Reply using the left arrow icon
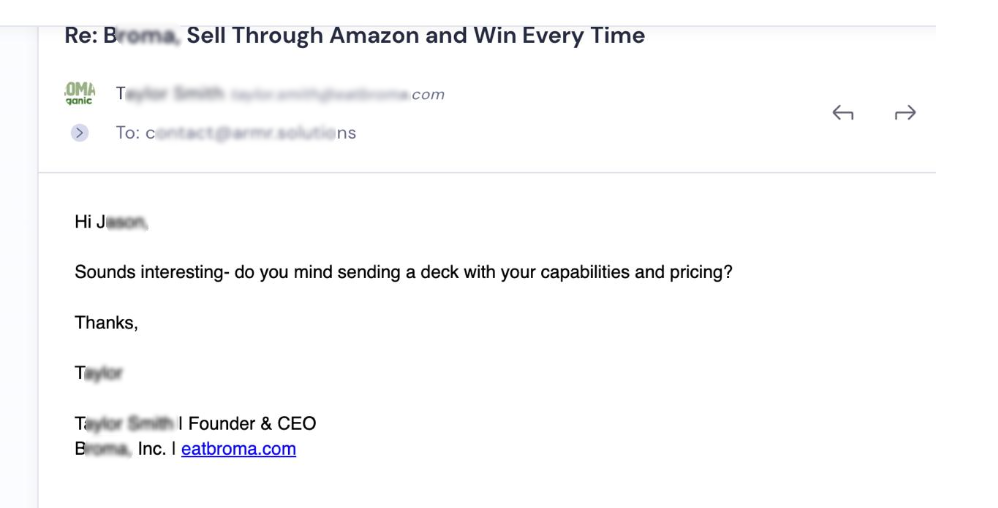Screen dimensions: 998x508 [843, 113]
